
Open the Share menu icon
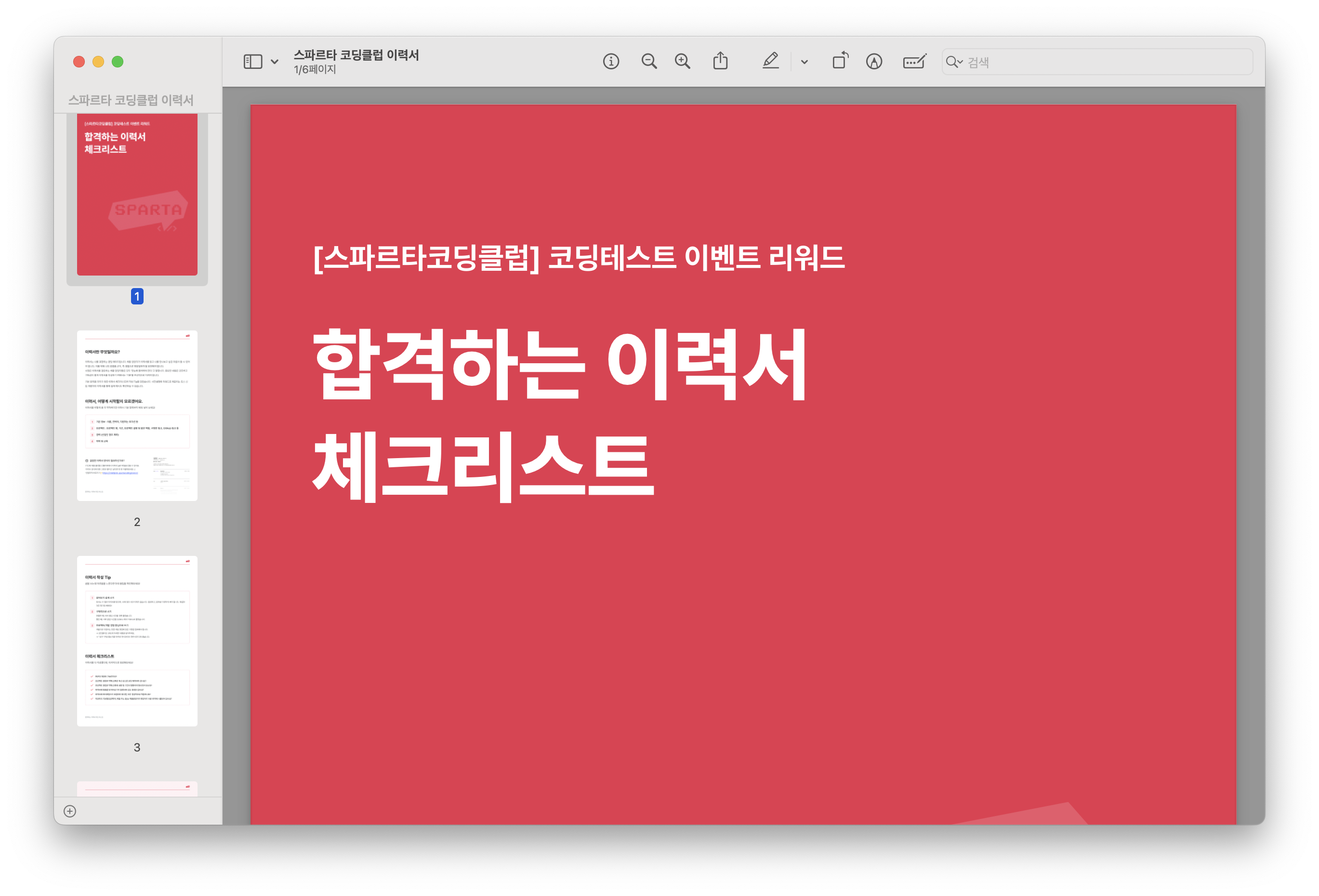pos(720,61)
